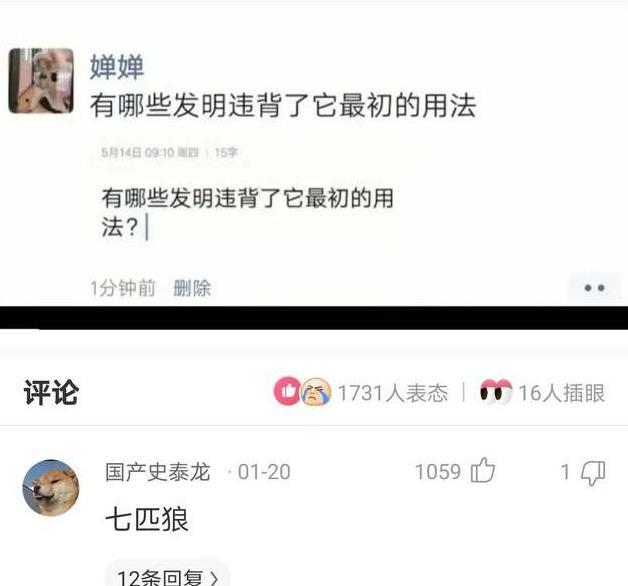Screen dimensions: 628x586
Task: View the 16人插眼 count
Action: [562, 393]
